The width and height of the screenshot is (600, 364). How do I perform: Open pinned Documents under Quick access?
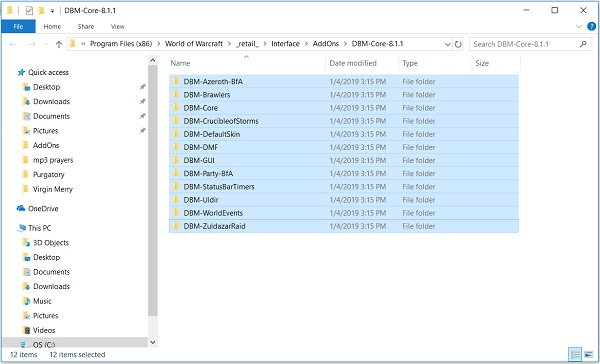tap(51, 116)
